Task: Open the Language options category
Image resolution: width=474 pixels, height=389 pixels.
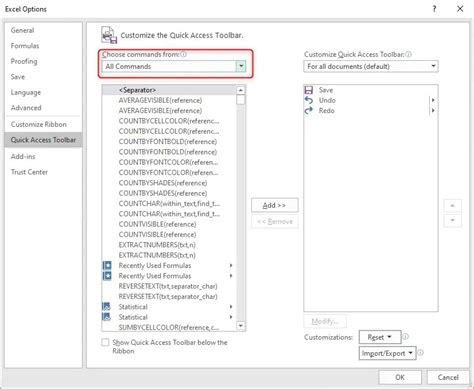Action: 43,92
